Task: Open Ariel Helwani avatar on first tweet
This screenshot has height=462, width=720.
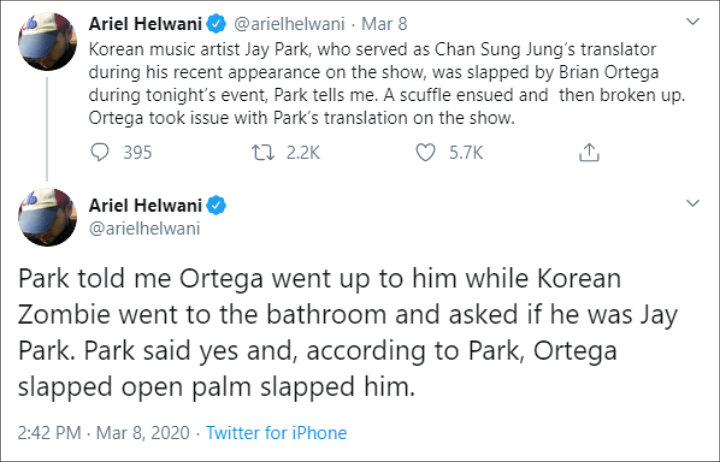Action: click(x=48, y=42)
